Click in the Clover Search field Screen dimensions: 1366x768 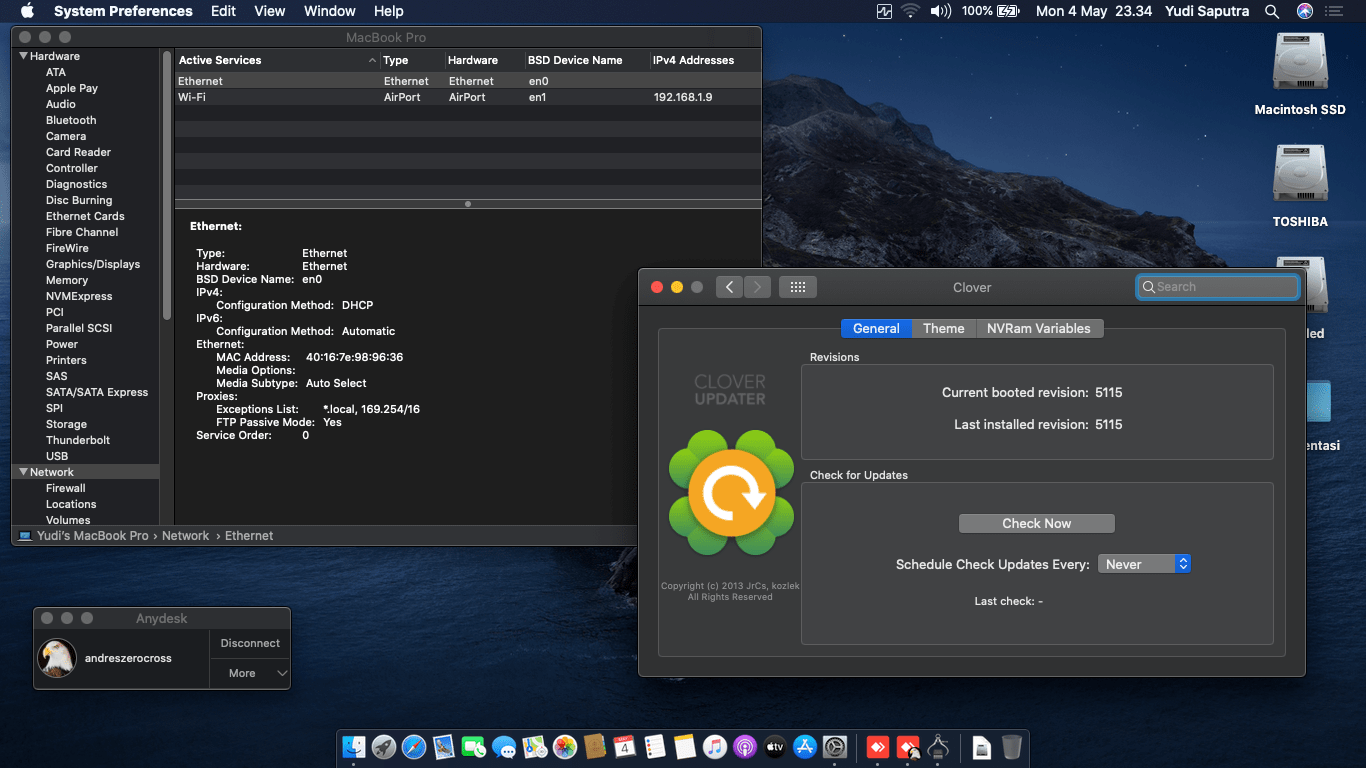(1218, 287)
